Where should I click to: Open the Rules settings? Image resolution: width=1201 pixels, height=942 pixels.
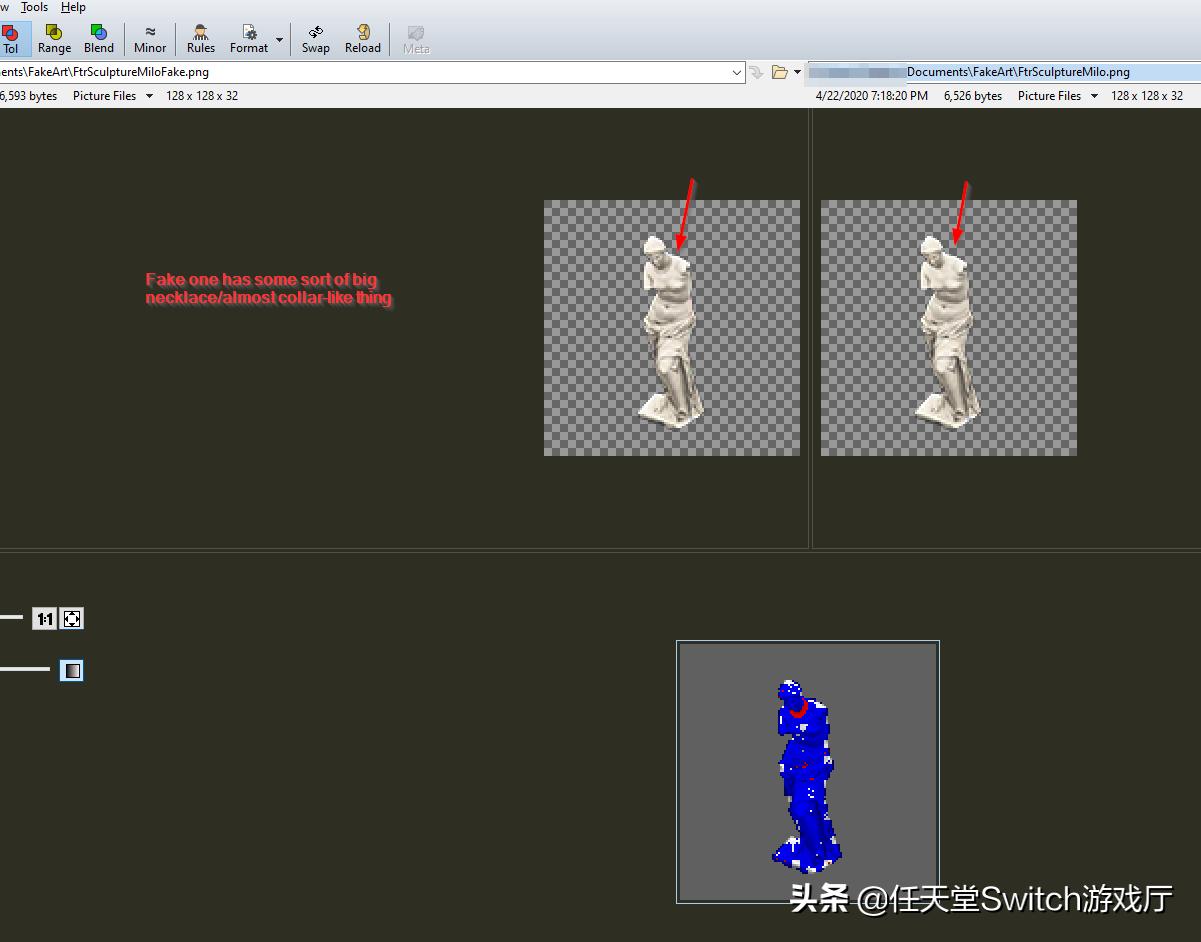201,39
